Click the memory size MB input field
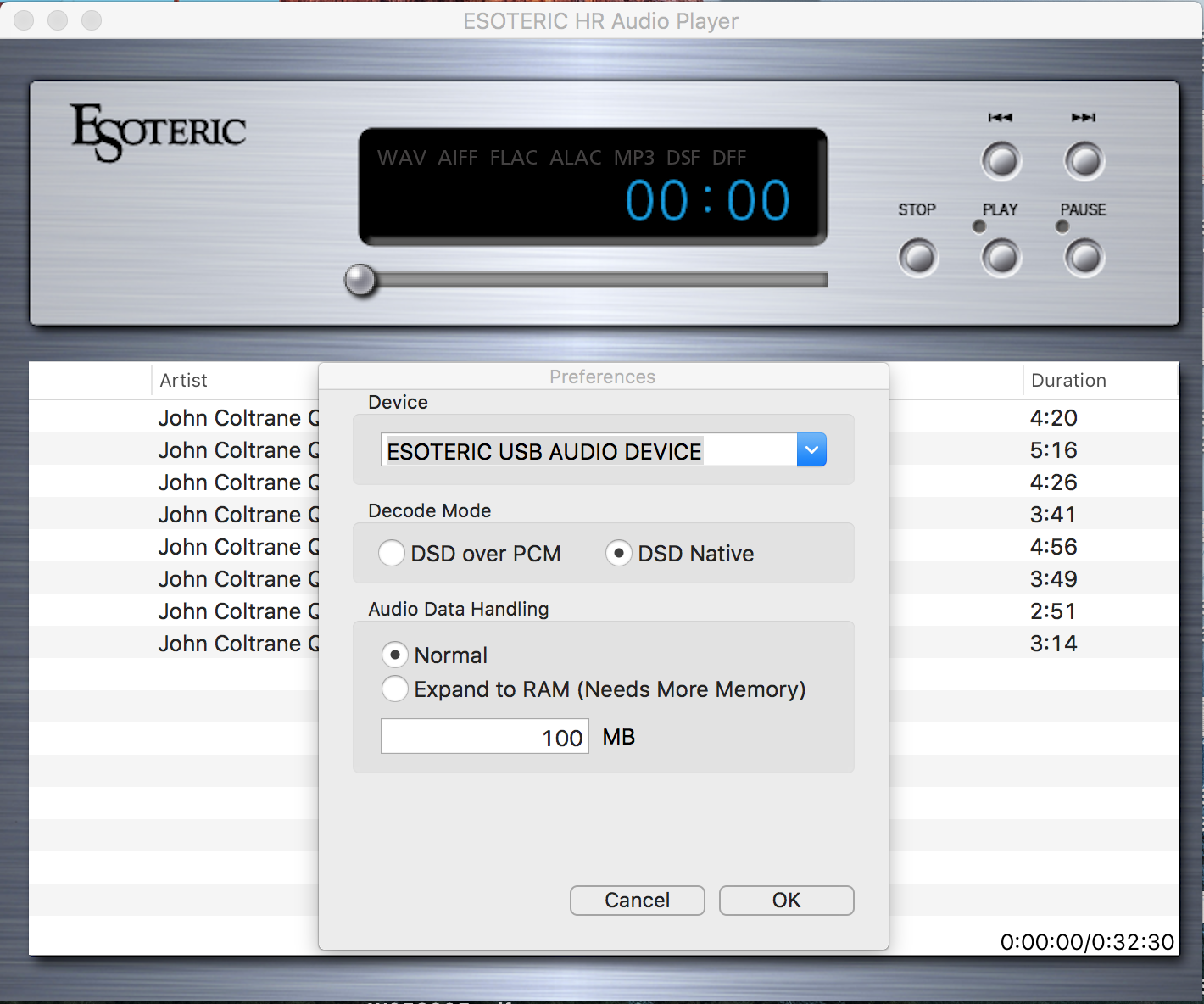Image resolution: width=1204 pixels, height=1004 pixels. pos(484,737)
